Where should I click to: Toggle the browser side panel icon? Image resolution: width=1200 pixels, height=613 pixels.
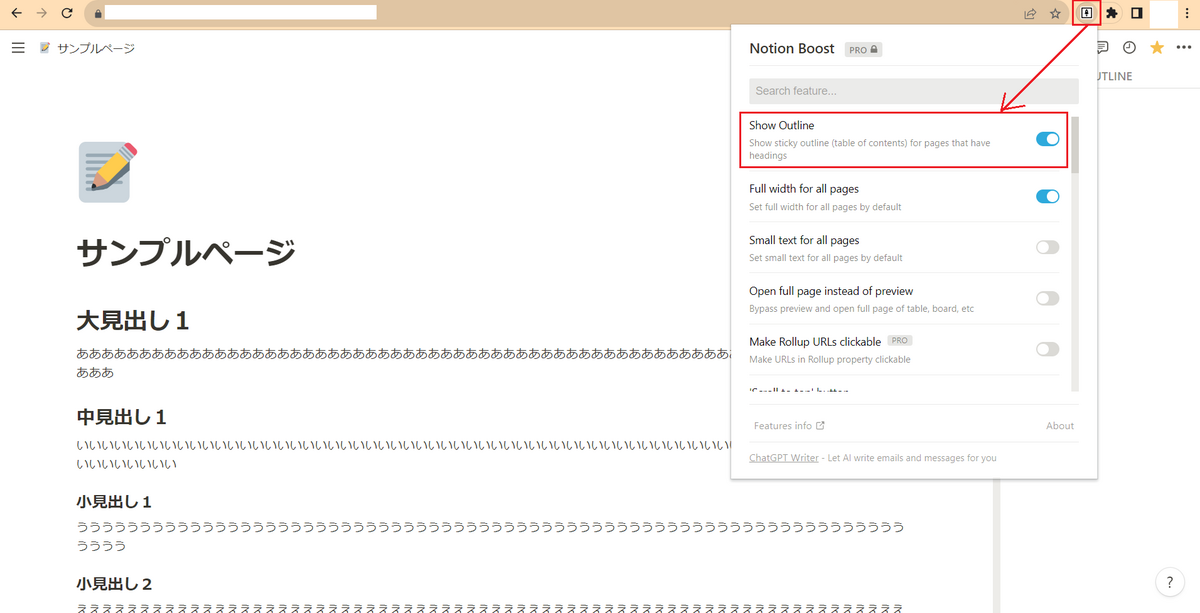pyautogui.click(x=1137, y=13)
